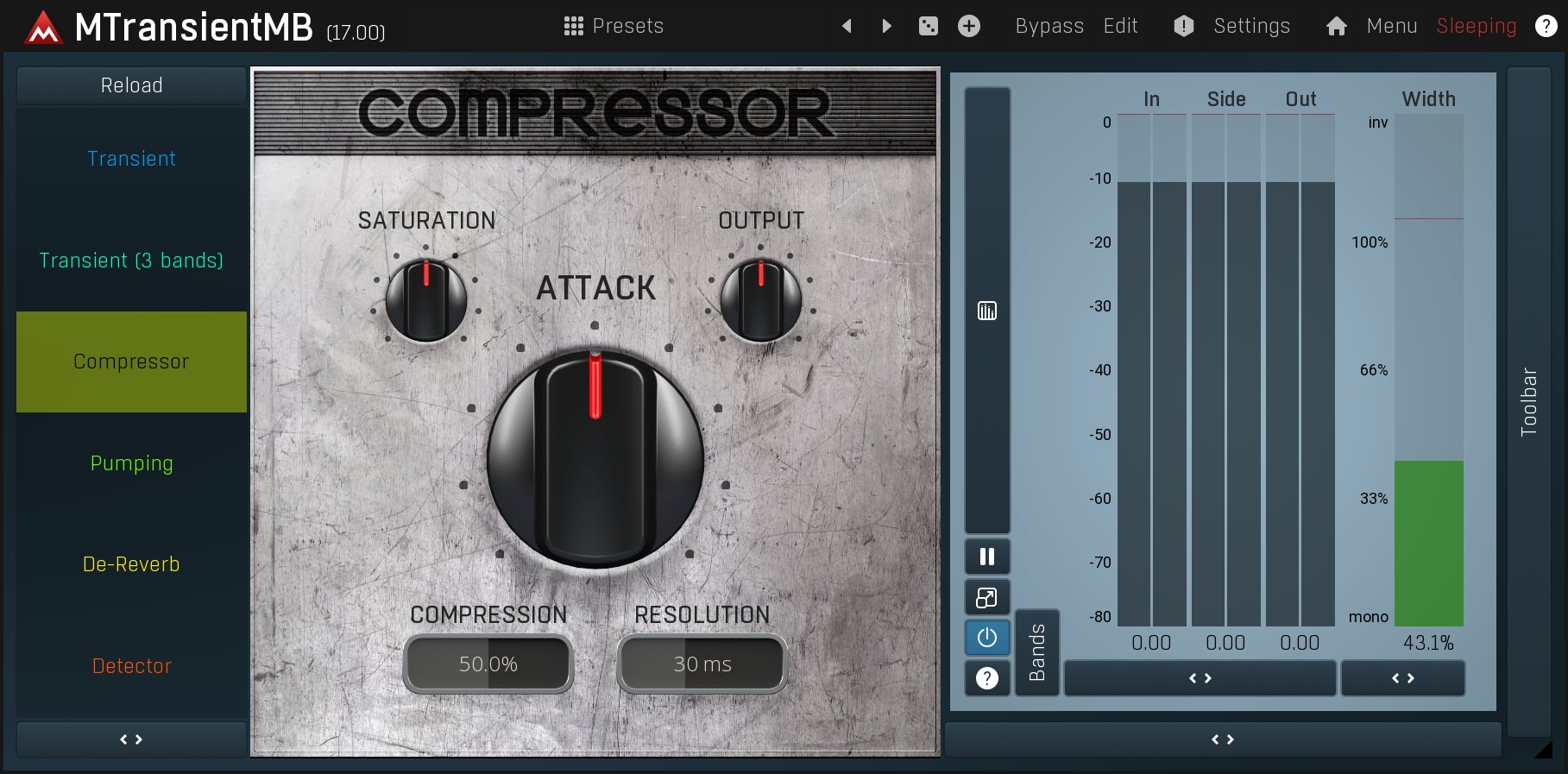Toggle the Bands meter view
1568x774 pixels.
(1037, 652)
